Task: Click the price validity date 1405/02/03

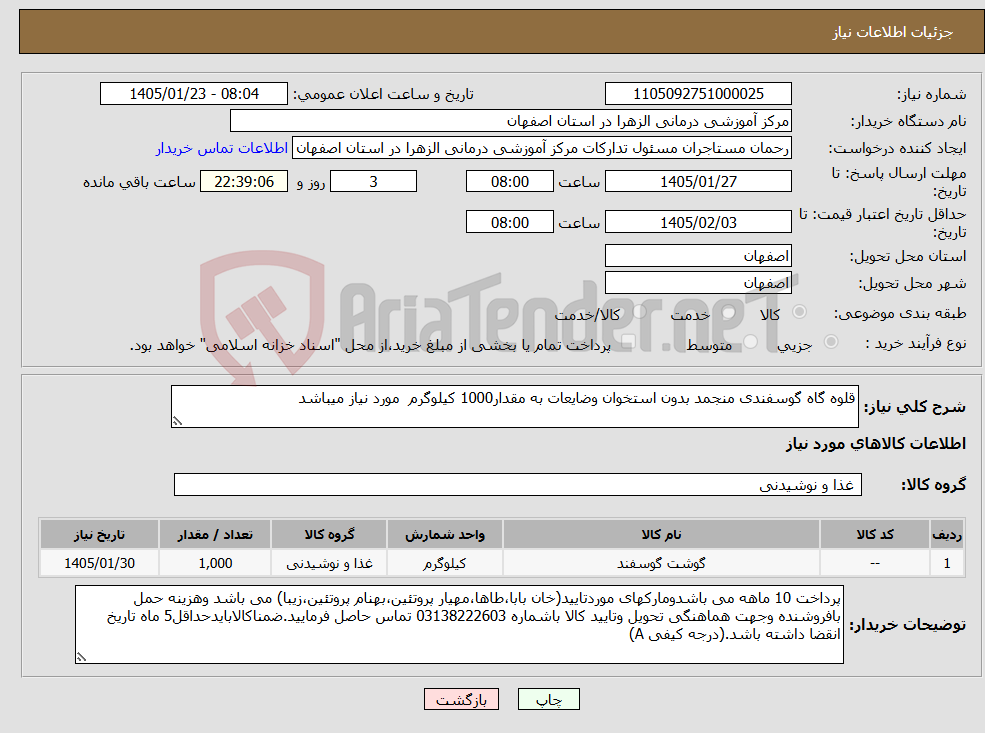Action: tap(698, 222)
